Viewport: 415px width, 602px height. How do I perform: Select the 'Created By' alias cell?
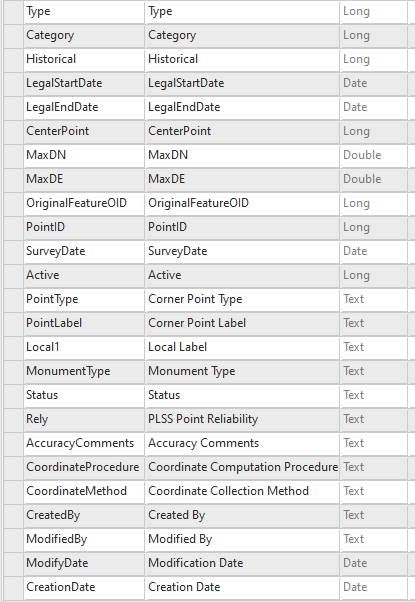point(242,515)
